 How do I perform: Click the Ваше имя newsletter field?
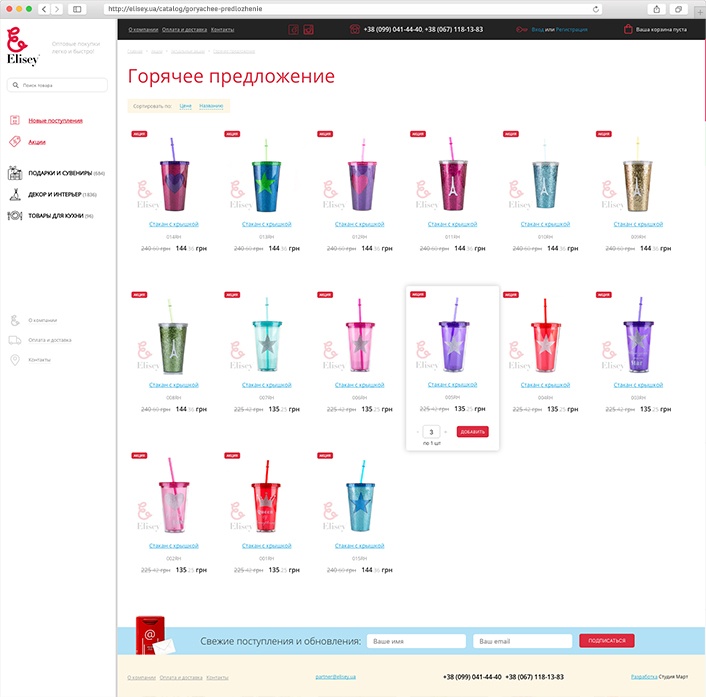pyautogui.click(x=416, y=641)
